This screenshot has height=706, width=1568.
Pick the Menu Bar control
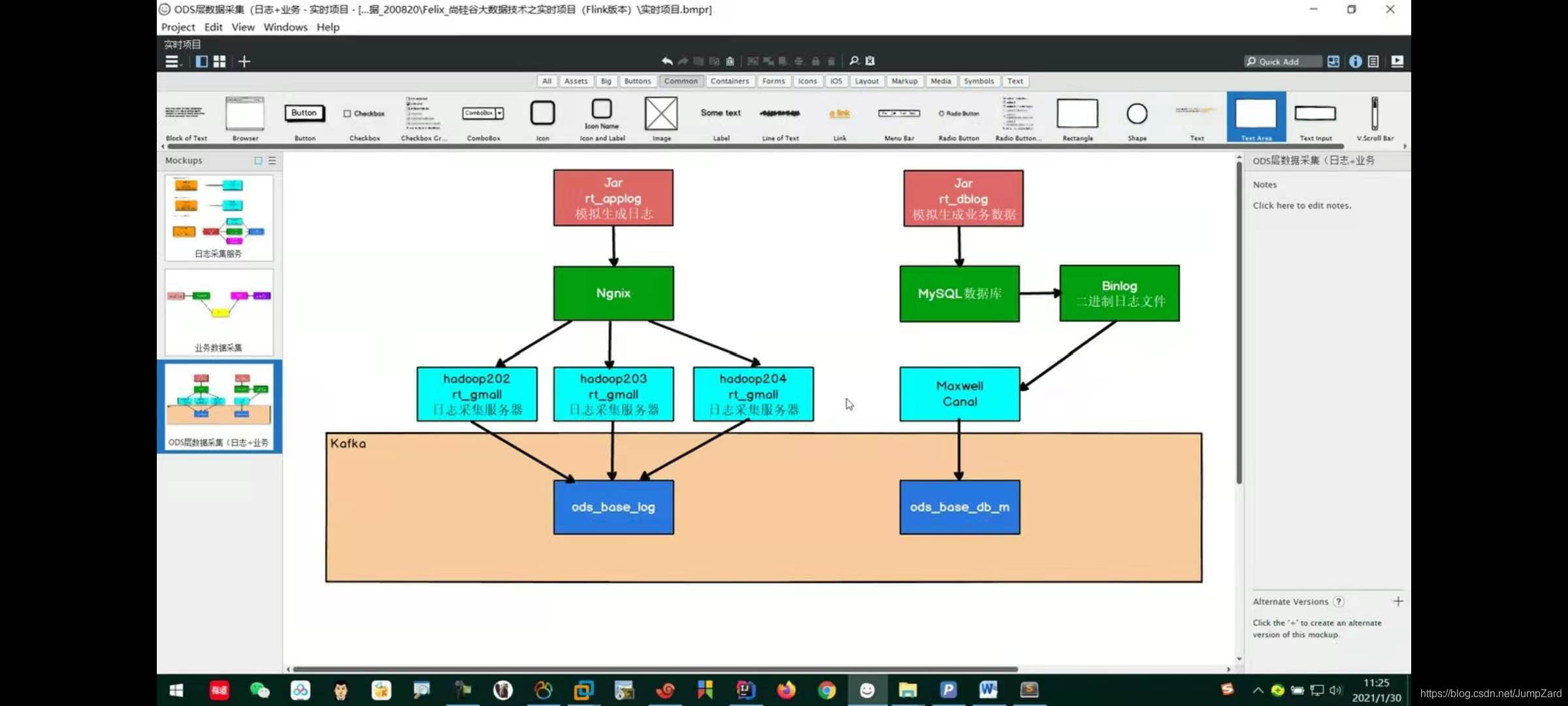(900, 118)
